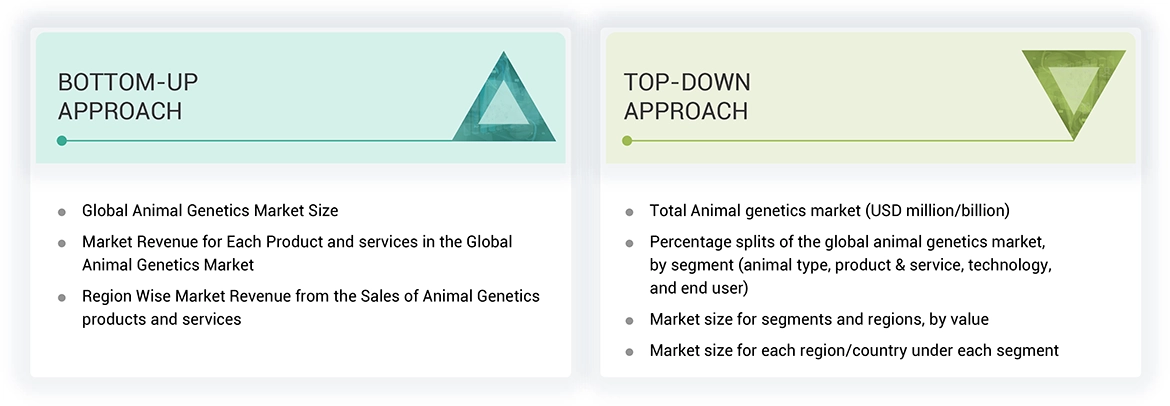
Task: Click the green downward triangle icon
Action: coord(1073,92)
